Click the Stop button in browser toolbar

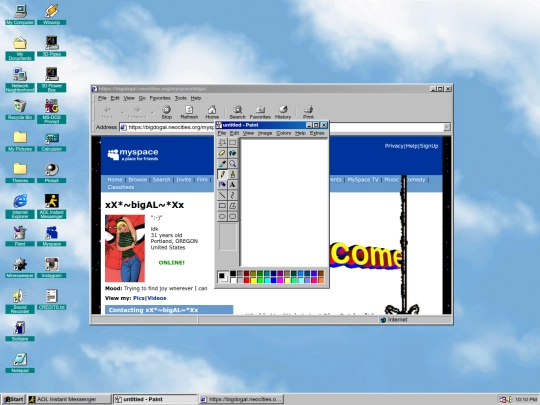coord(167,112)
